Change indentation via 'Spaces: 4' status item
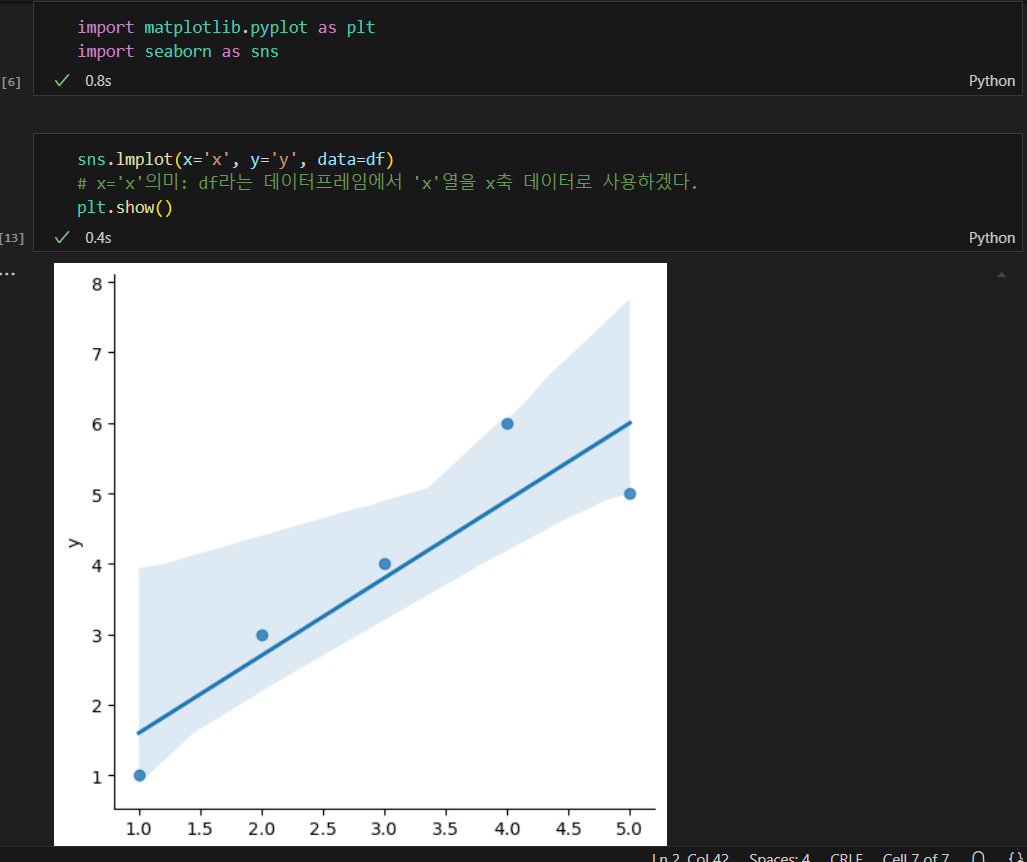 (779, 857)
